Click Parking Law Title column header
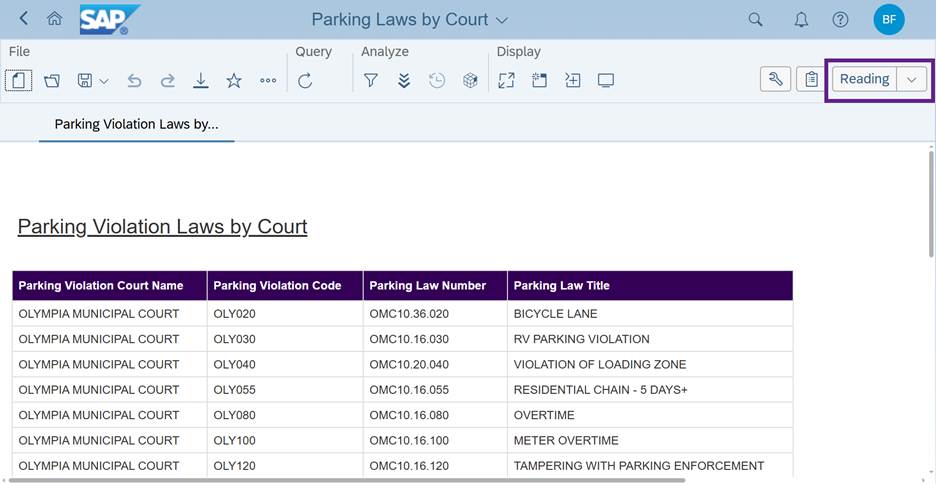The image size is (936, 484). [650, 286]
